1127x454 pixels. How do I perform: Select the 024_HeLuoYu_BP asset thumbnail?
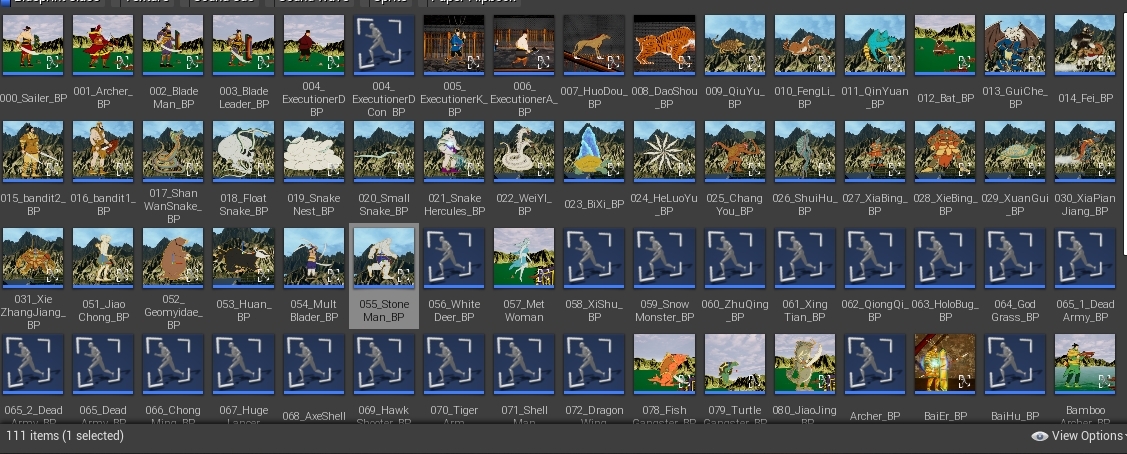(x=664, y=151)
